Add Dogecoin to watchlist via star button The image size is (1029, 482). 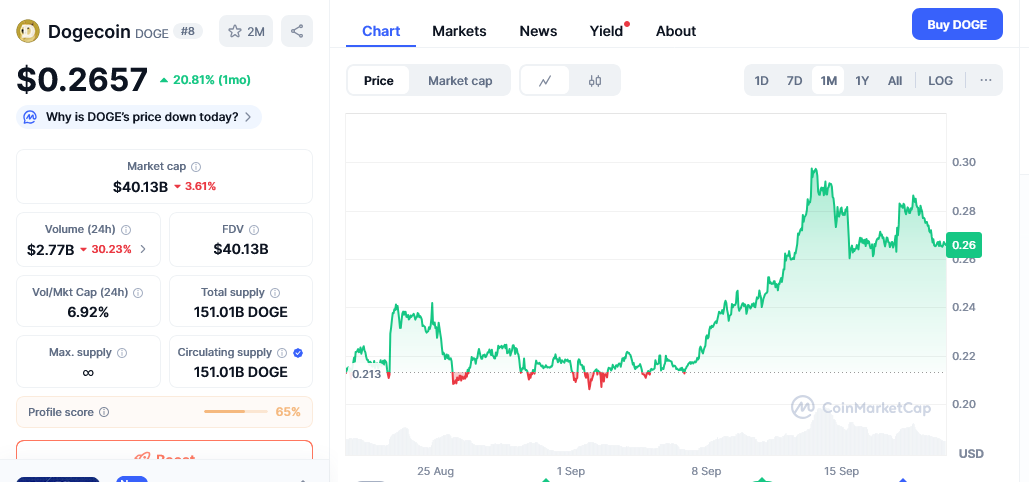(246, 31)
